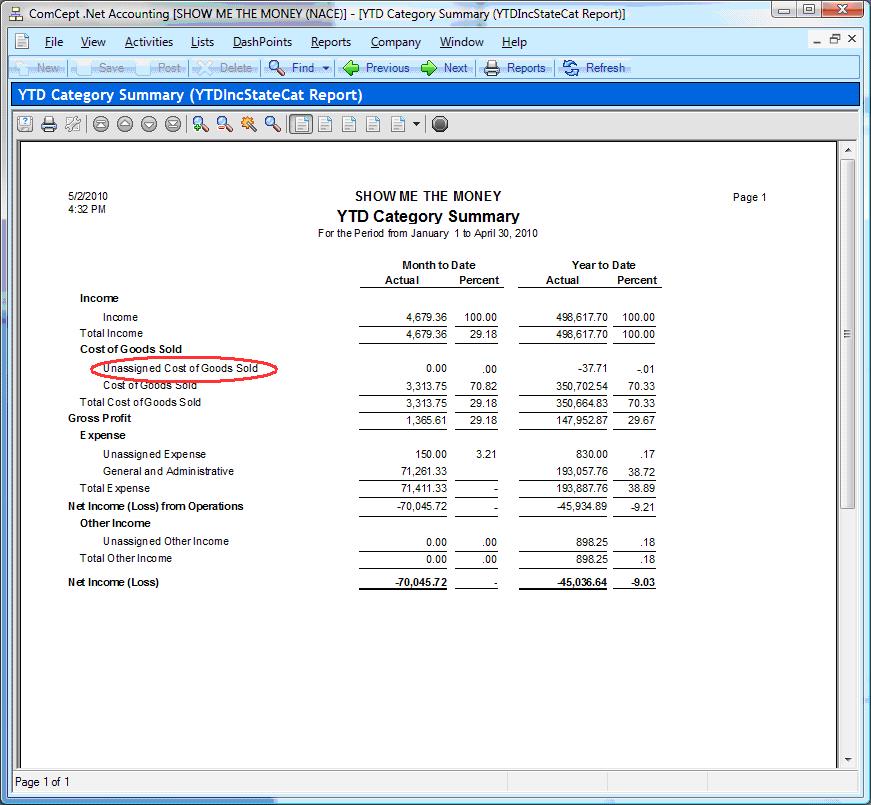Click the Stop round button icon
Image resolution: width=871 pixels, height=805 pixels.
[x=440, y=124]
